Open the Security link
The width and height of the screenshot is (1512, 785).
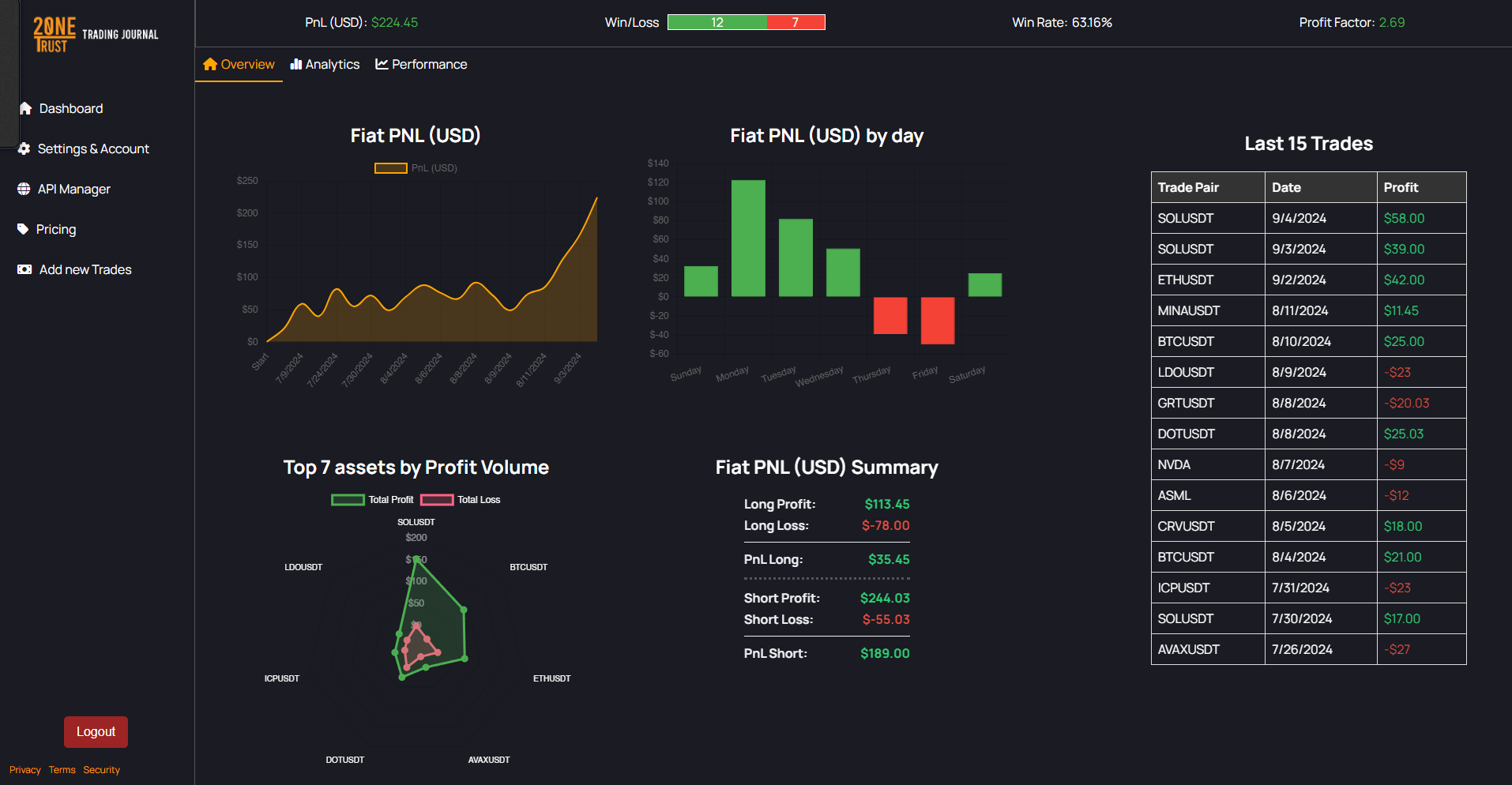pos(102,770)
